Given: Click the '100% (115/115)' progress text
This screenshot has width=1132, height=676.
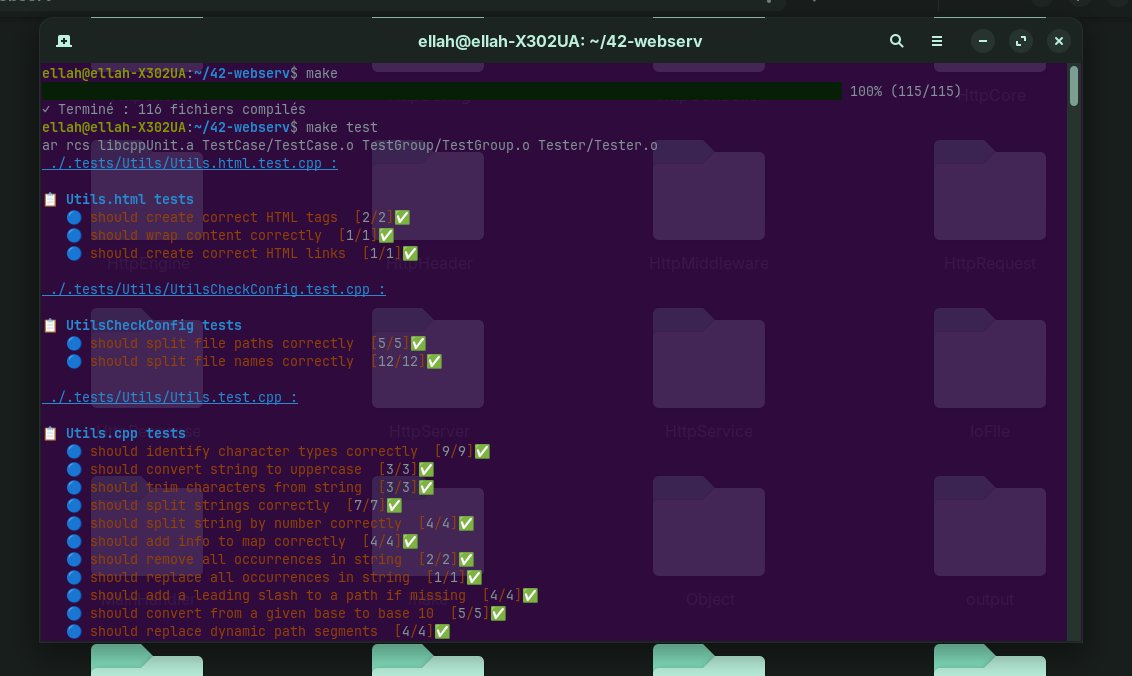Looking at the screenshot, I should 905,91.
